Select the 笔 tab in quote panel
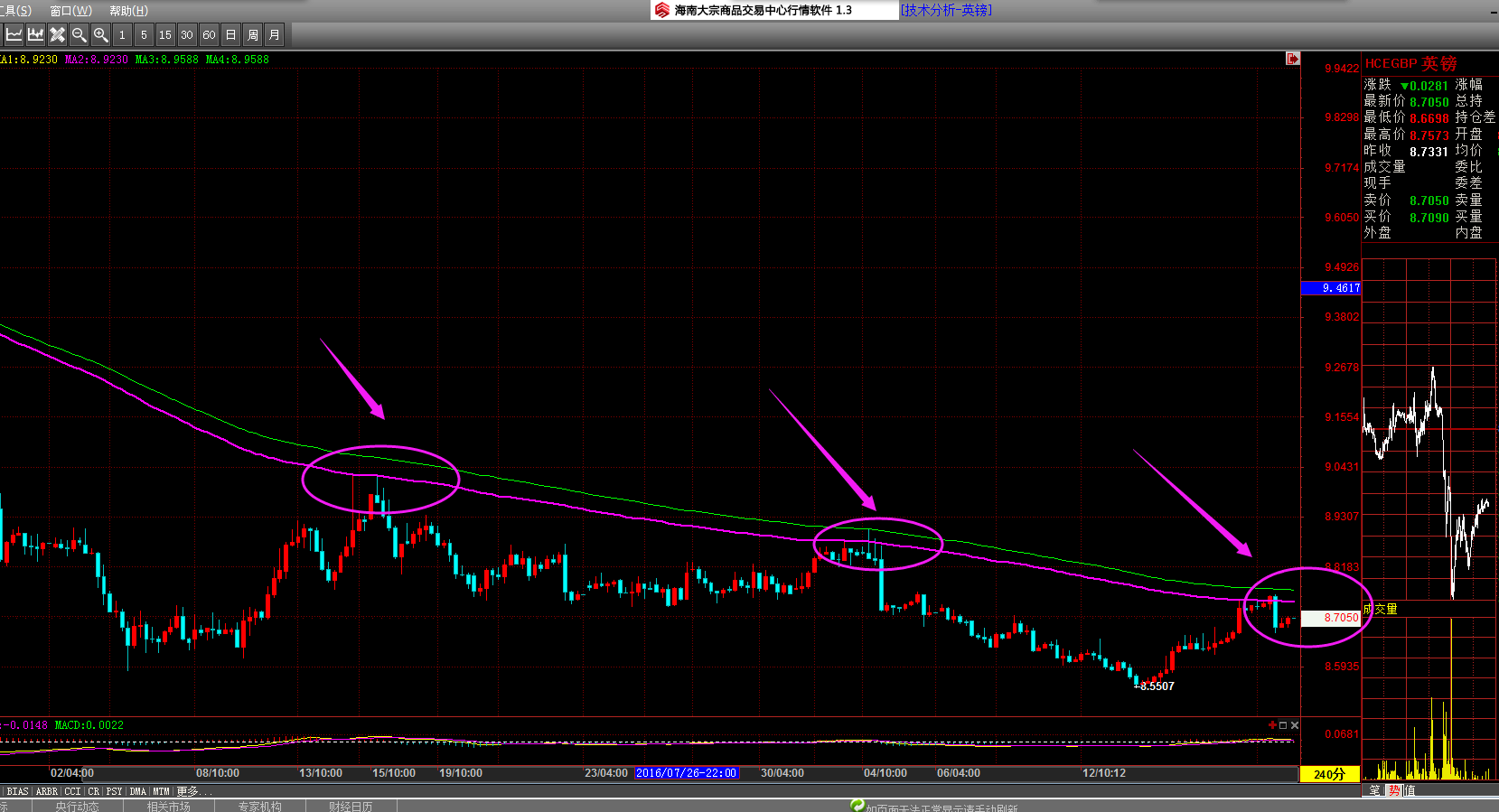The height and width of the screenshot is (812, 1499). (1374, 790)
